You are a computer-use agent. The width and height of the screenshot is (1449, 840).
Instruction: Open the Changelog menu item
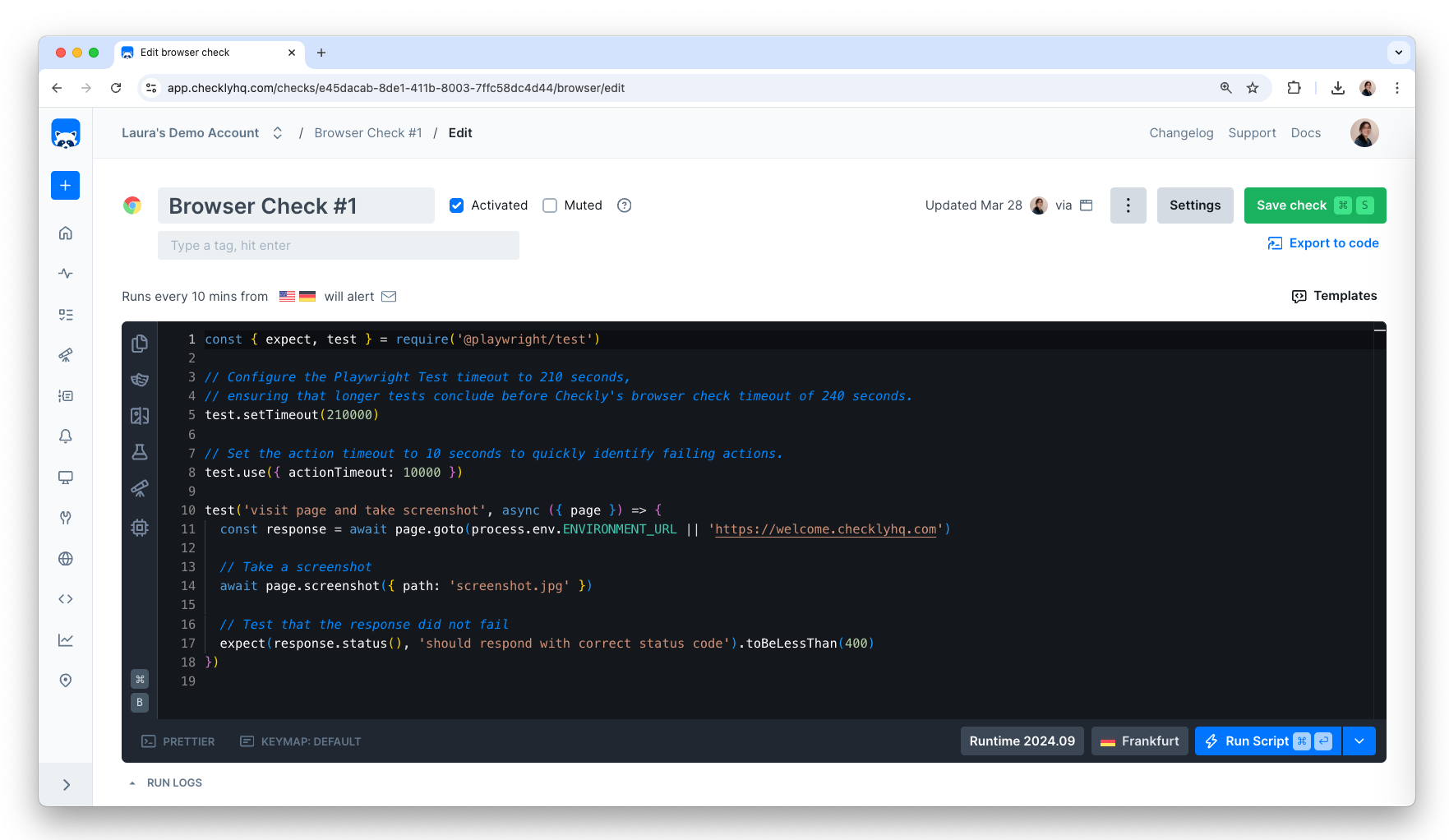(1181, 132)
